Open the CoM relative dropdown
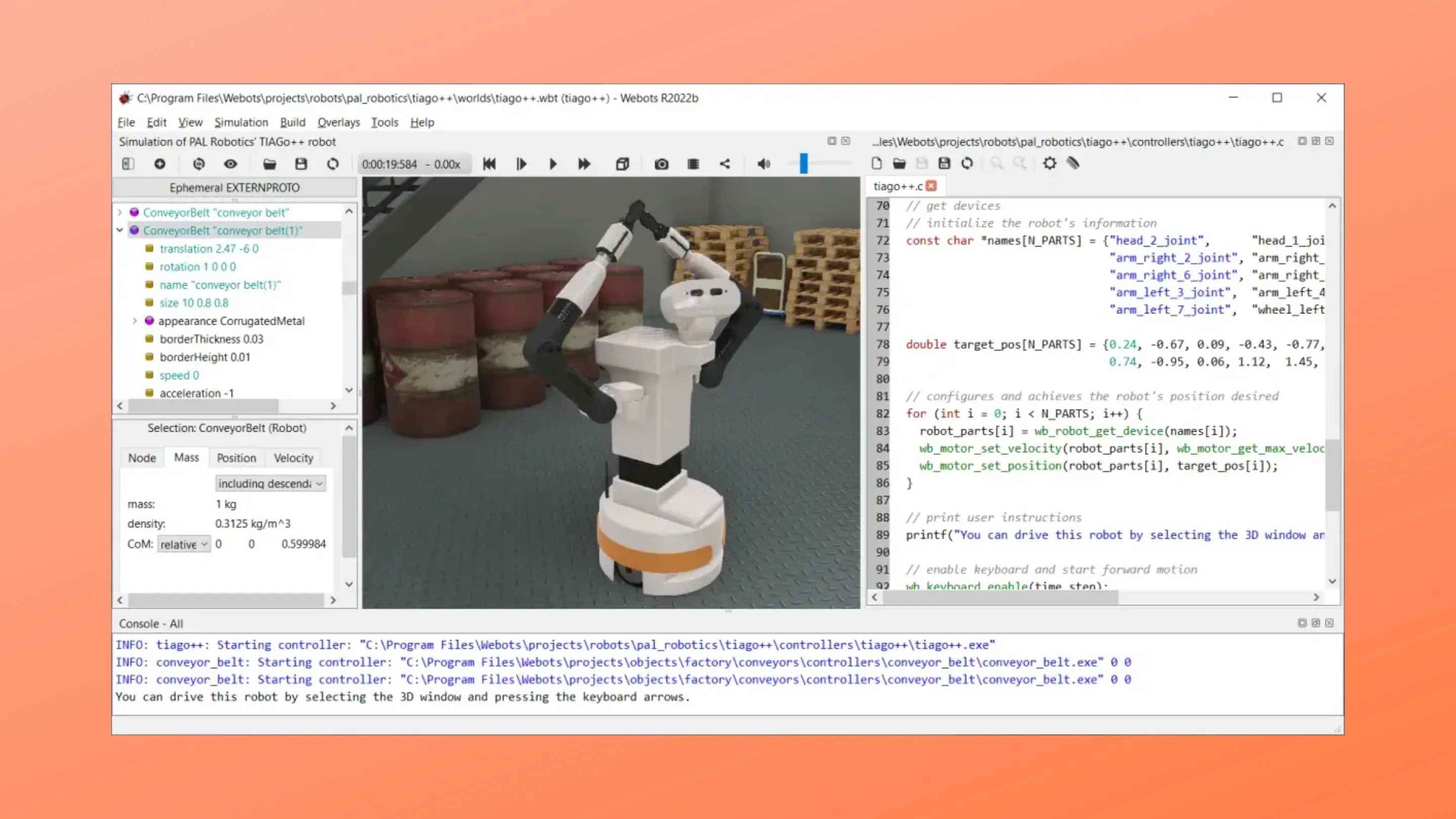1456x819 pixels. point(184,544)
